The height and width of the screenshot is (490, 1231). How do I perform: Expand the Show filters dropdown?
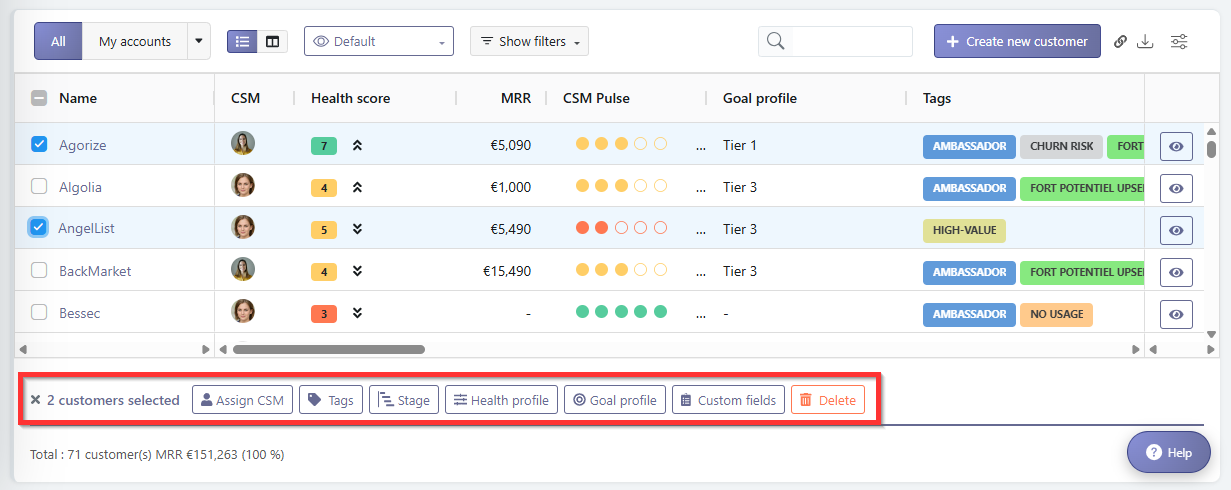click(529, 41)
